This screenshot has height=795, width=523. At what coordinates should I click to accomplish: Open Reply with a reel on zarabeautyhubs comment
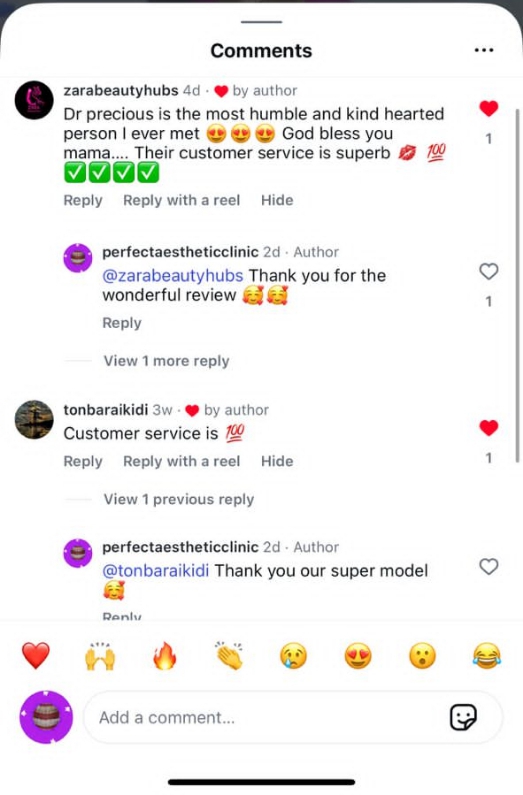point(181,200)
